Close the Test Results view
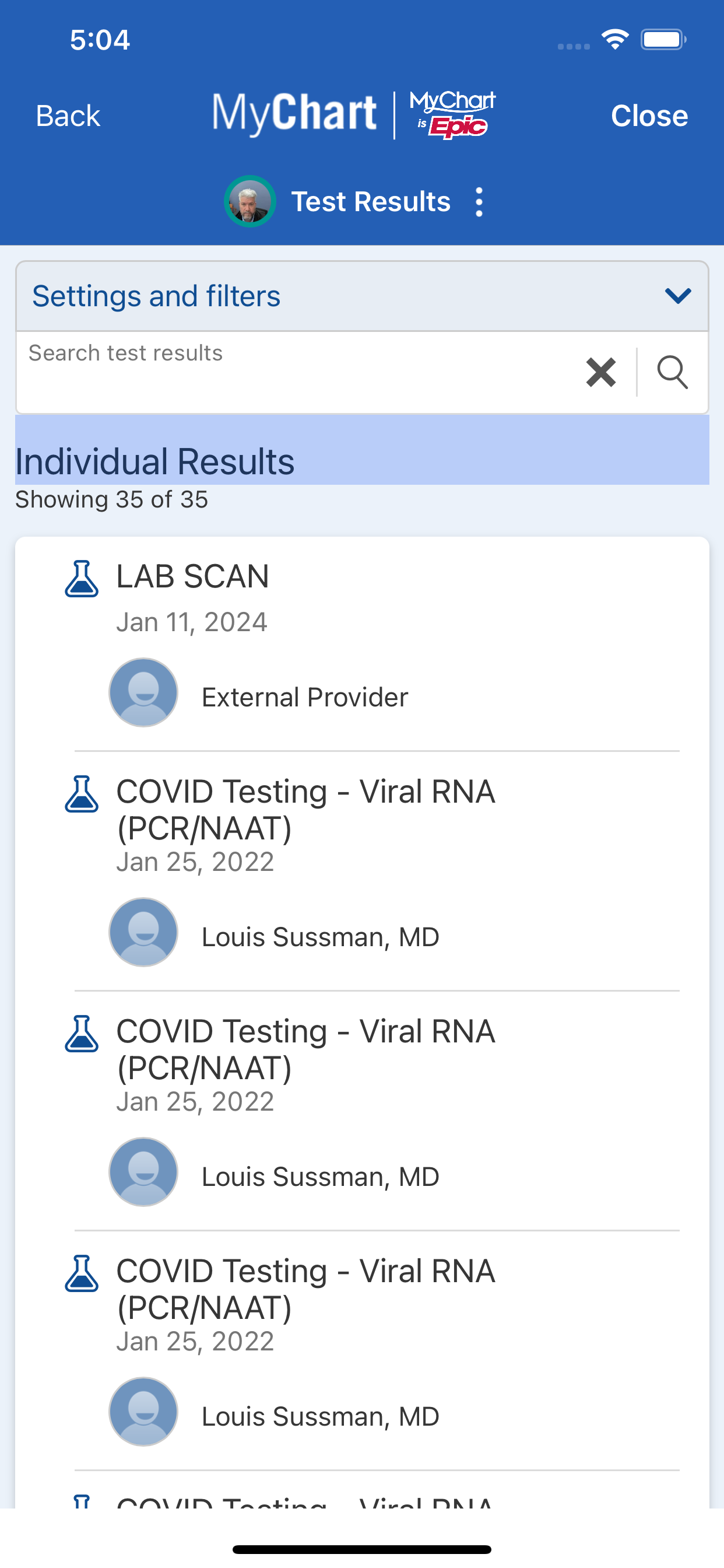Screen dimensions: 724x1568 click(x=649, y=116)
